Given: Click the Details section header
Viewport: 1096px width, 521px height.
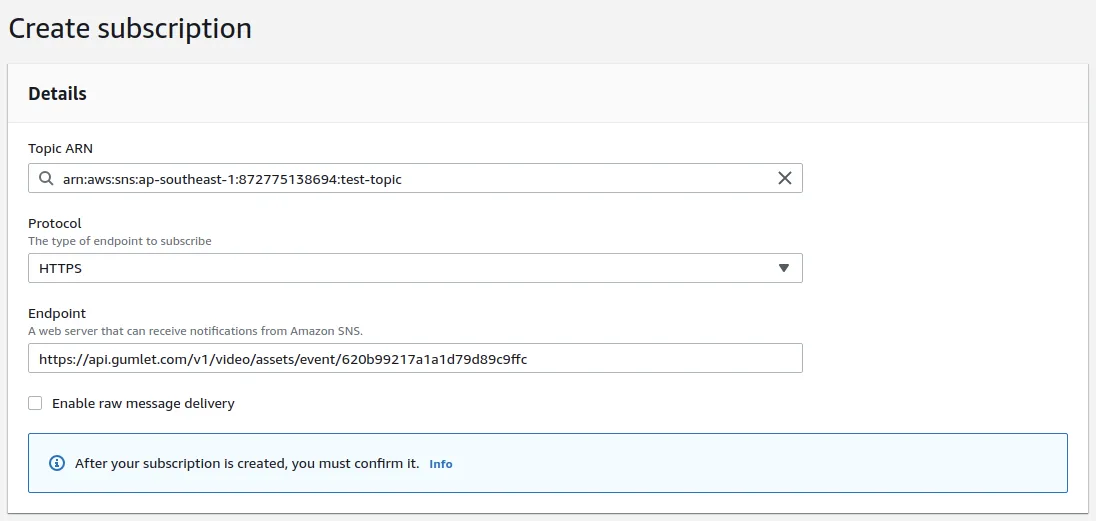Looking at the screenshot, I should pos(57,94).
